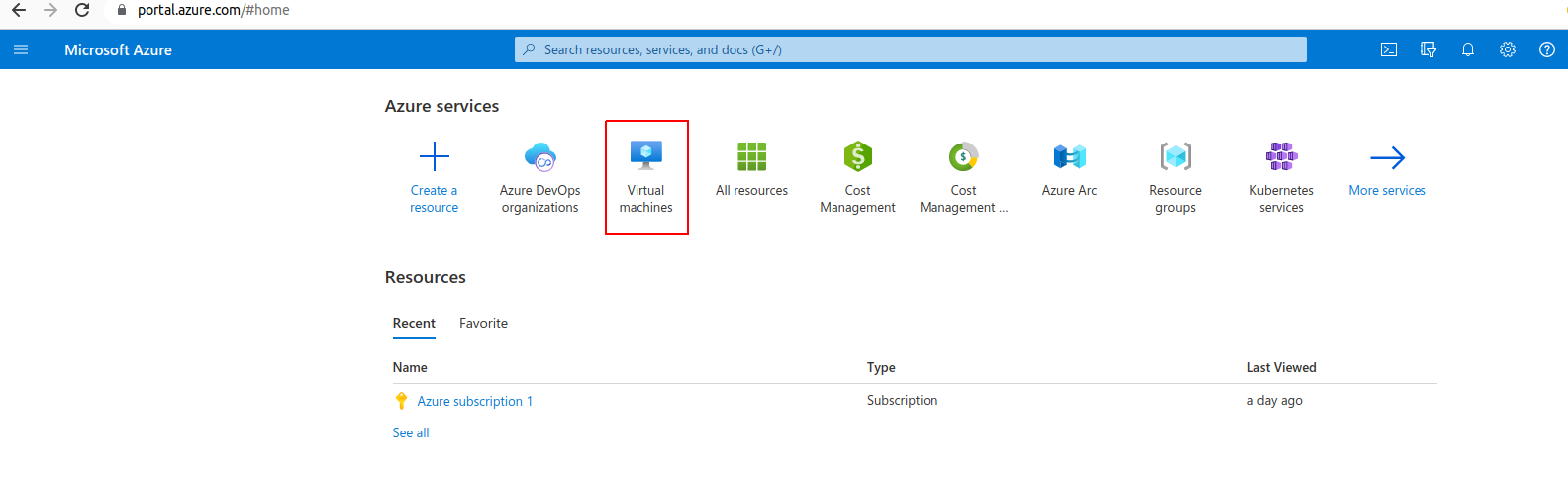Viewport: 1568px width, 479px height.
Task: Click the key icon beside Azure subscription 1
Action: (x=401, y=401)
